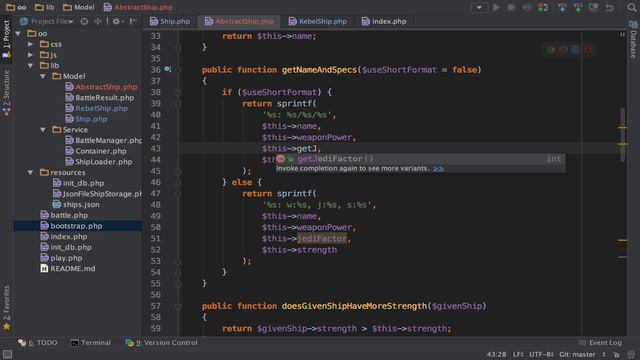Open the Event Log panel
The height and width of the screenshot is (360, 640).
[x=600, y=342]
